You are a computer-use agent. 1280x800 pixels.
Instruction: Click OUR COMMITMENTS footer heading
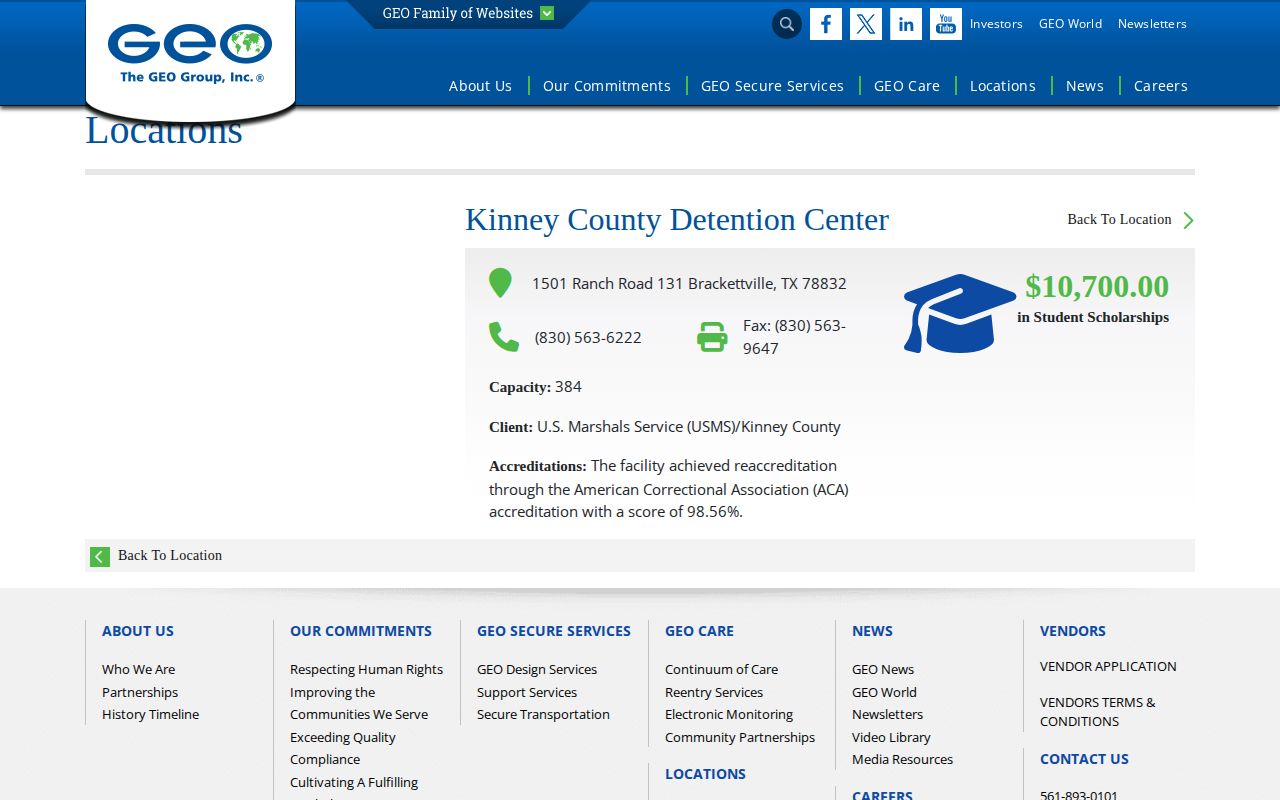pos(361,631)
